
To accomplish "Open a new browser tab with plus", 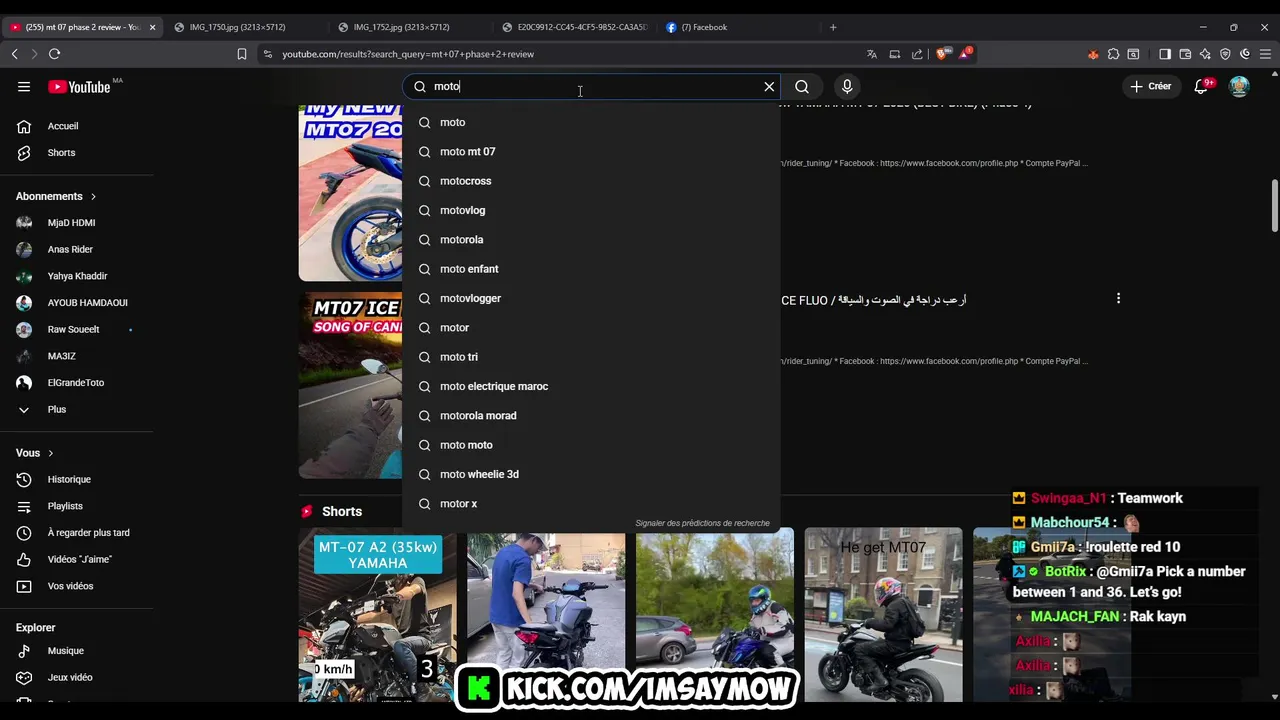I will (833, 27).
